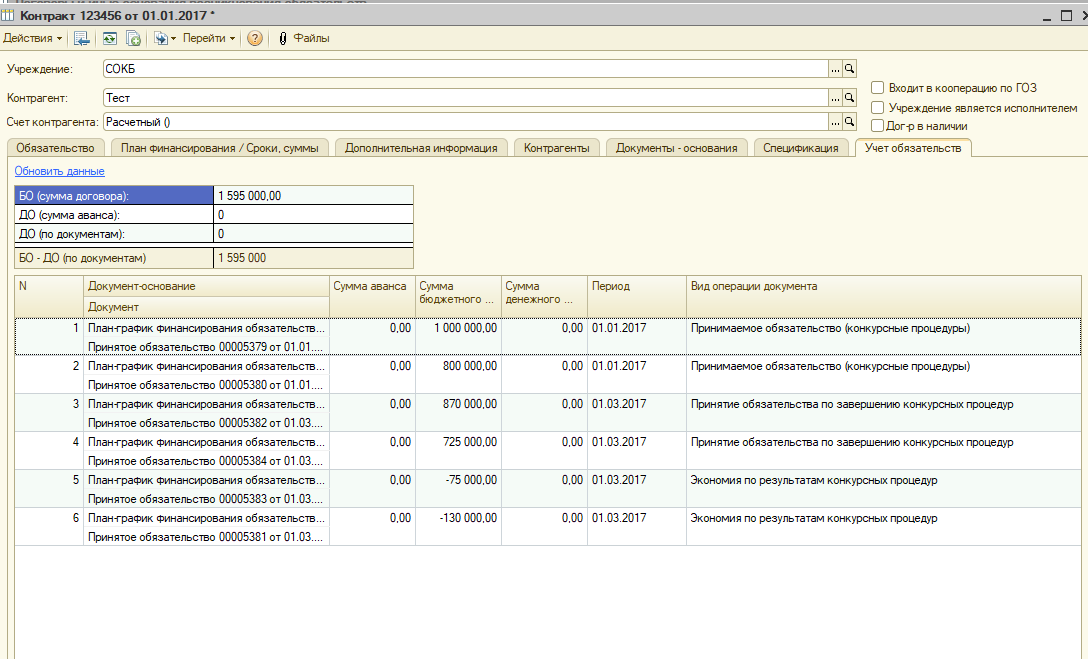1088x659 pixels.
Task: Click the paperclip Файлы icon
Action: [x=283, y=38]
